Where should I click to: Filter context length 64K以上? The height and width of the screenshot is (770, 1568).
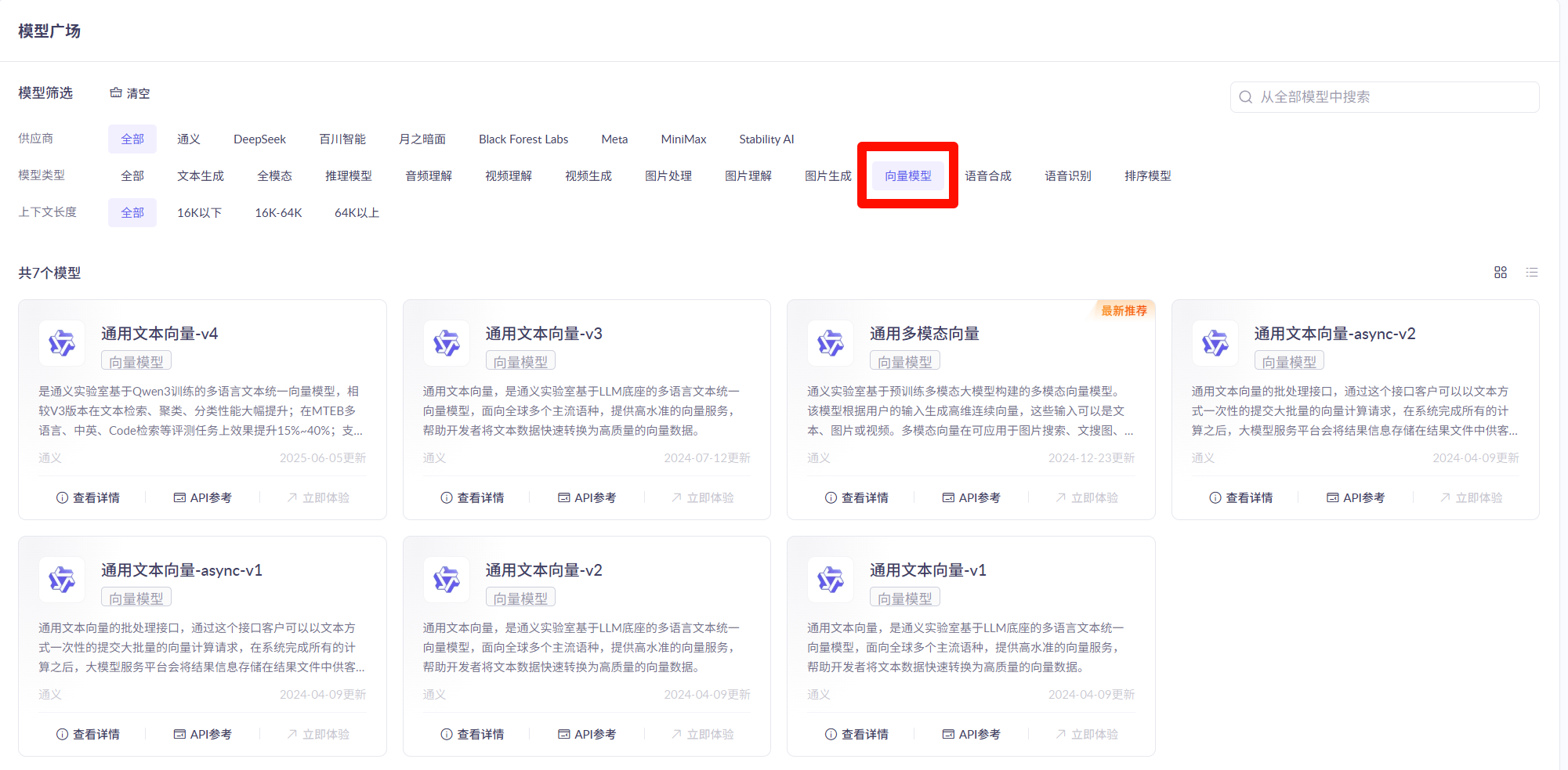tap(357, 213)
